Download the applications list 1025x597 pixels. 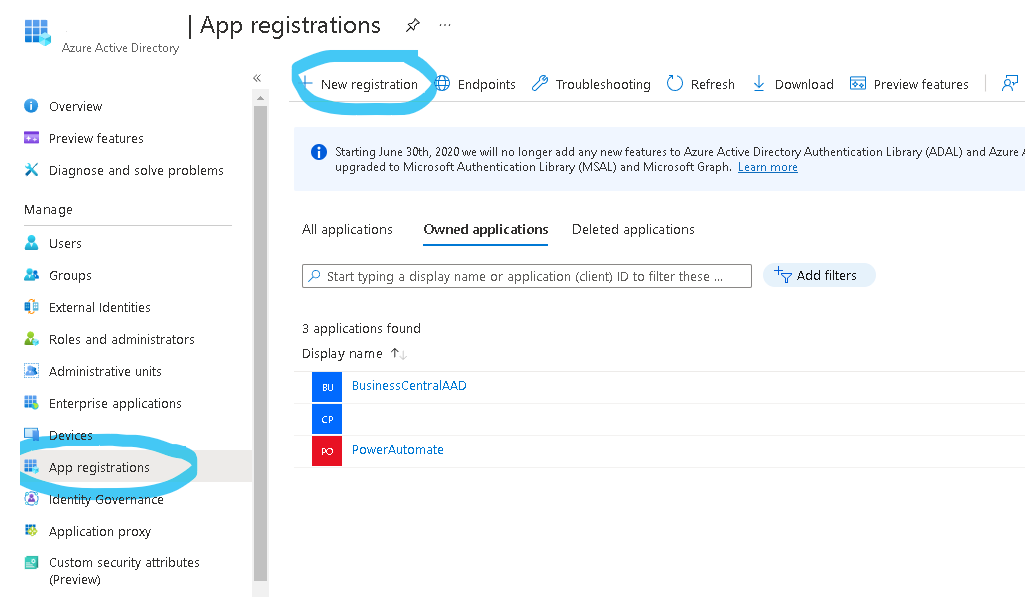[x=793, y=85]
